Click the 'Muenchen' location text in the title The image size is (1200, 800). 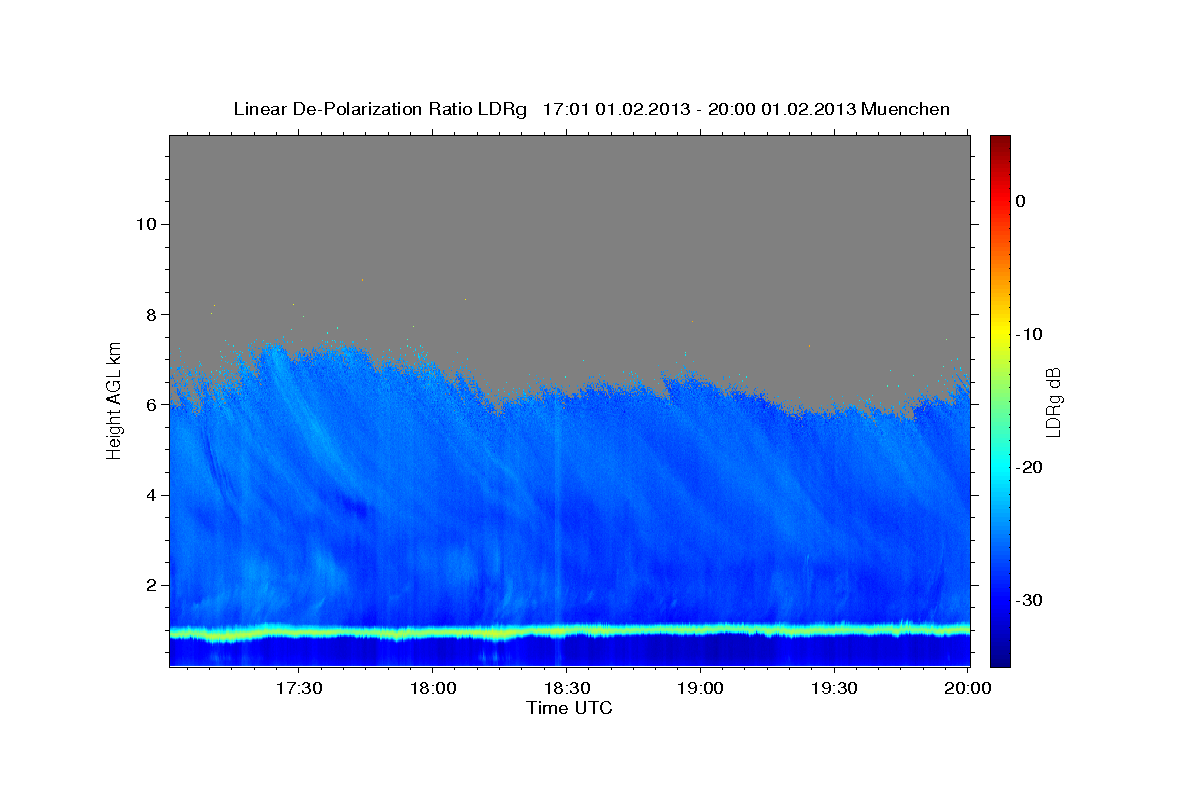(x=906, y=109)
